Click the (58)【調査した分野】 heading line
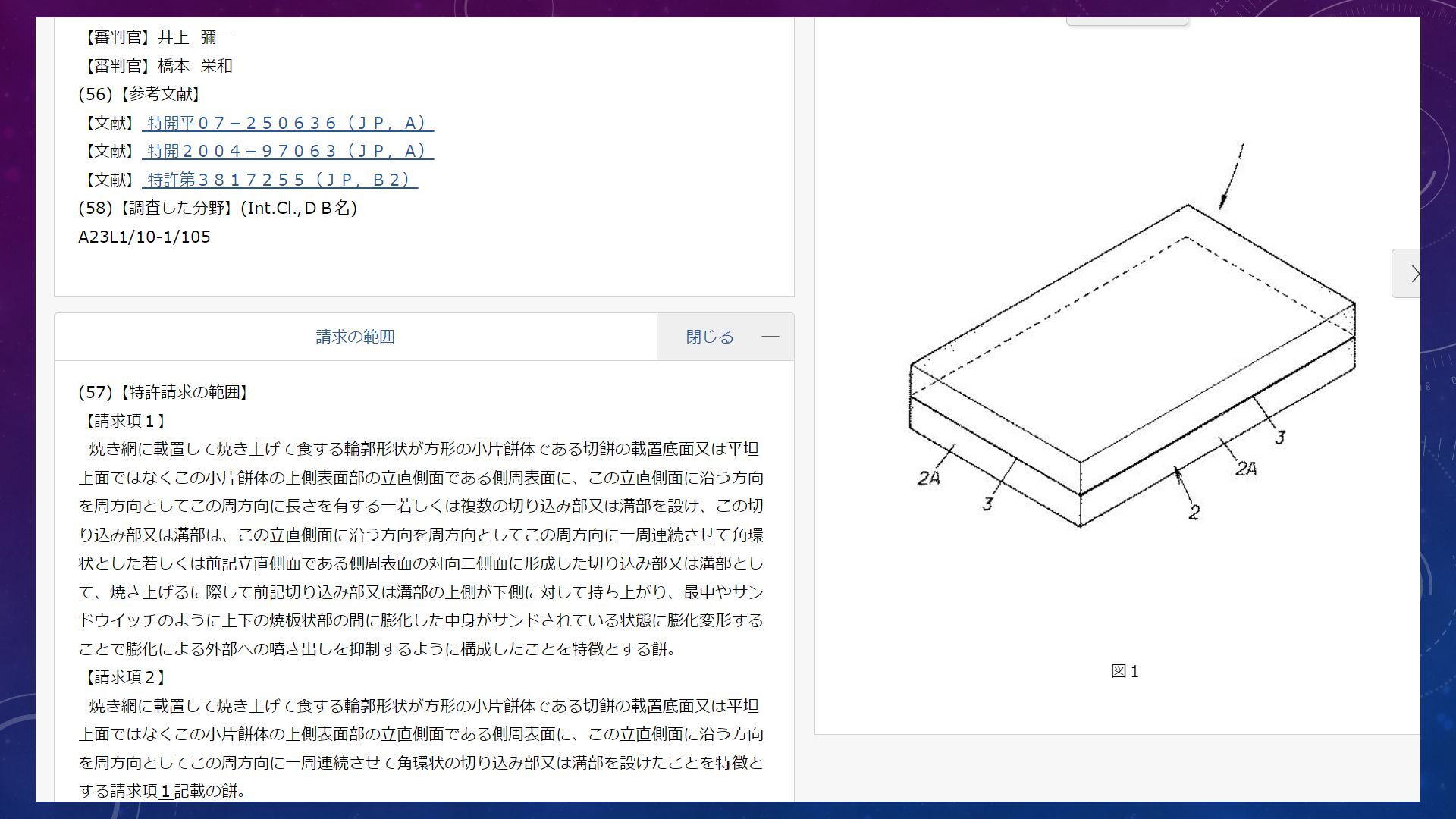 217,208
